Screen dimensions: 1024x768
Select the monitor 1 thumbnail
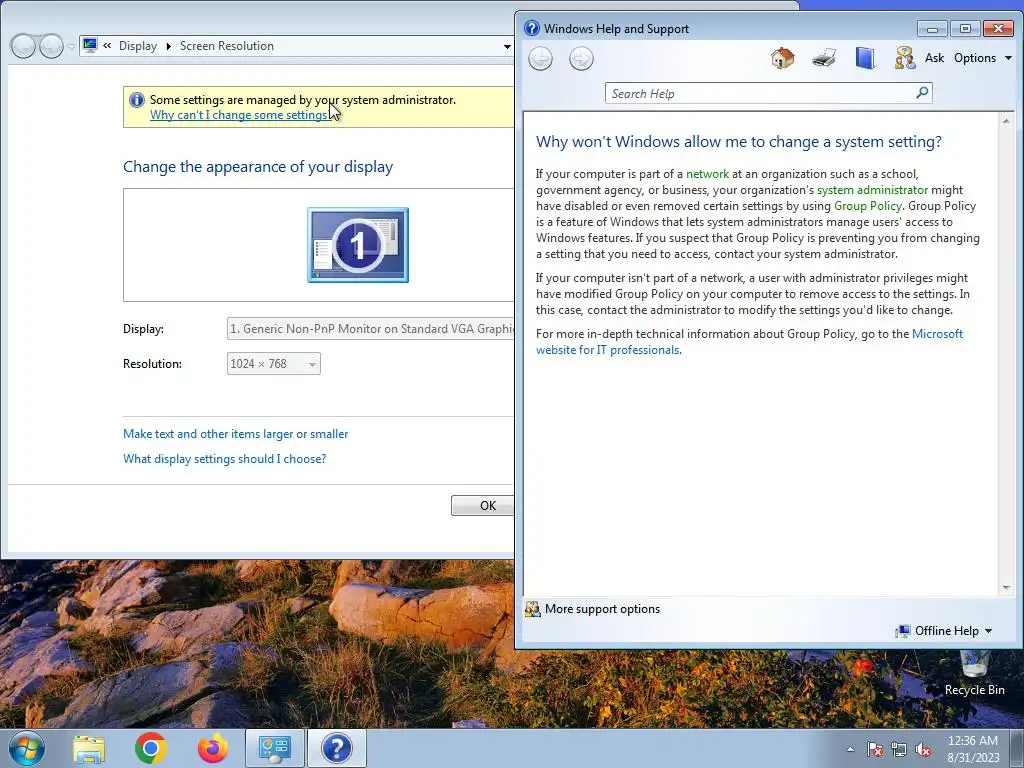[358, 245]
